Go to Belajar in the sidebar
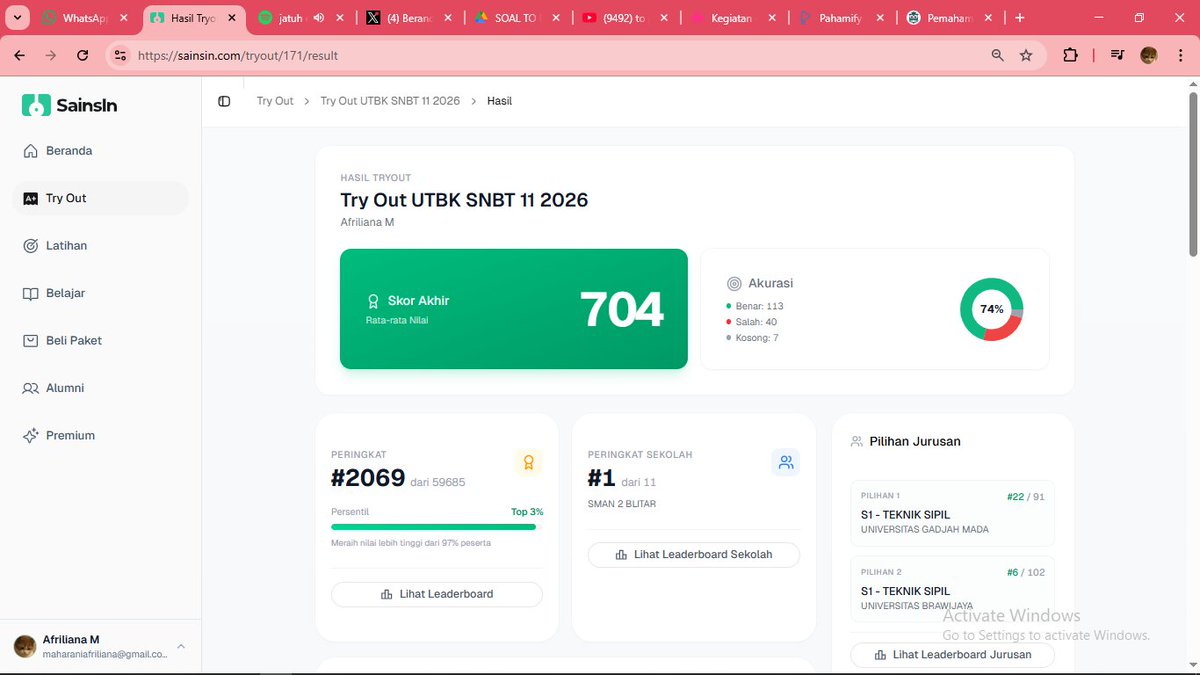Image resolution: width=1200 pixels, height=675 pixels. (100, 293)
